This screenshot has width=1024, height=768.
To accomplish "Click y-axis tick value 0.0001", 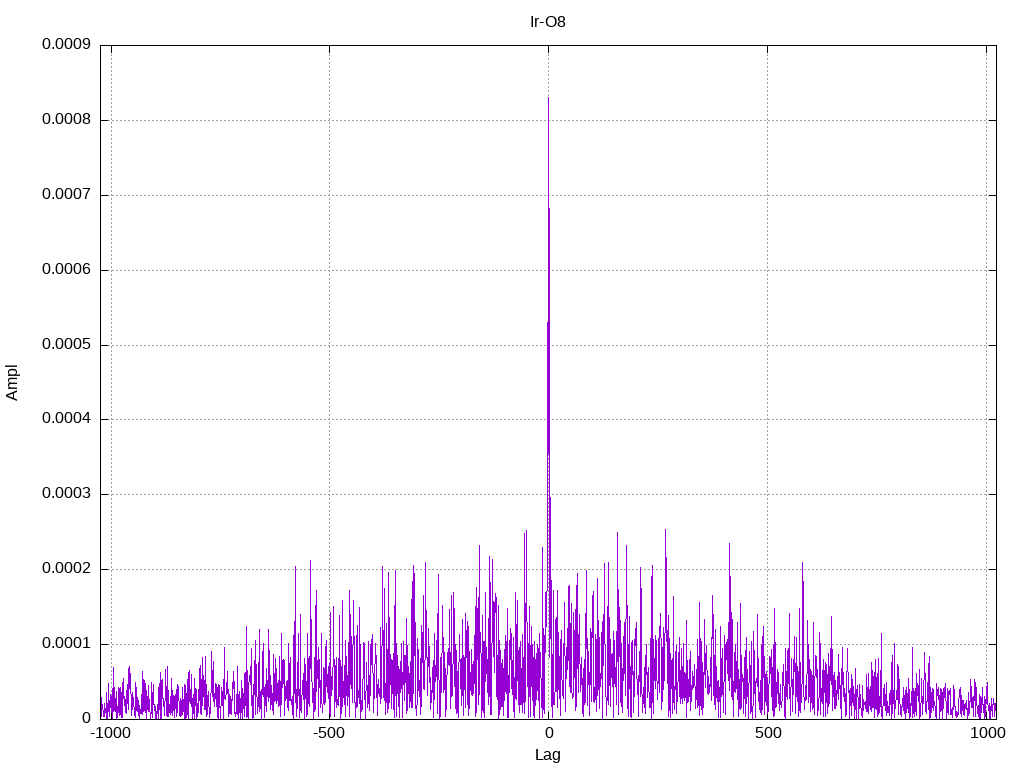I will (x=66, y=643).
